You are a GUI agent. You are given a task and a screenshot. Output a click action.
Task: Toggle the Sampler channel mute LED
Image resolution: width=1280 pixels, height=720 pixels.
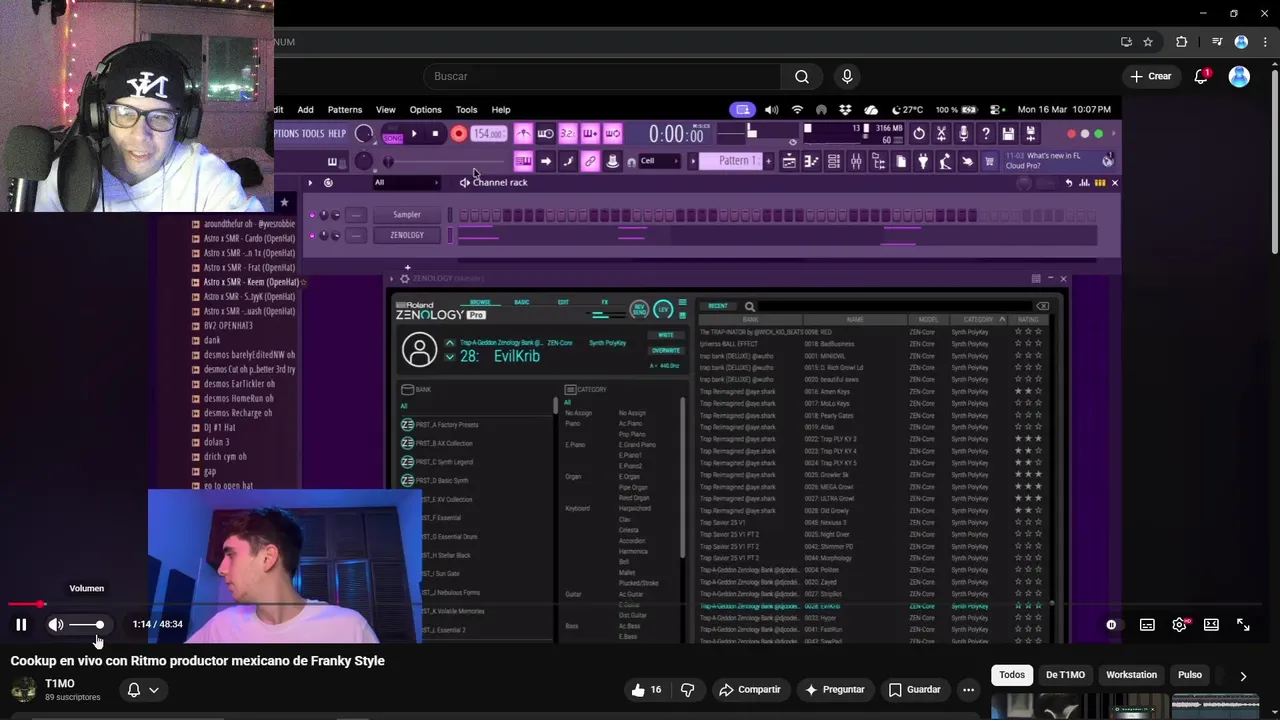coord(312,215)
